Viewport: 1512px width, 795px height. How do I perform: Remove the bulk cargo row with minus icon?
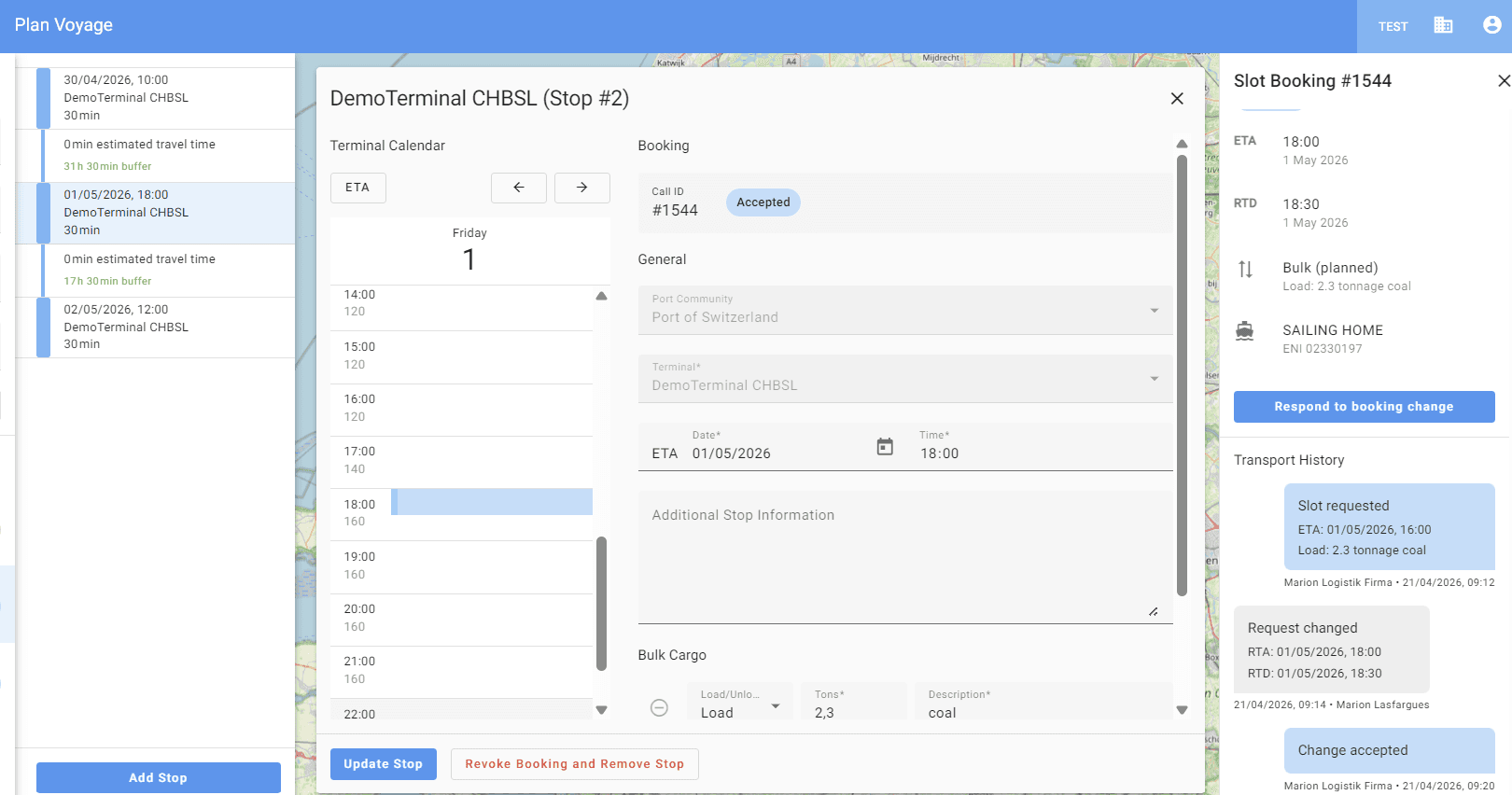pos(659,707)
